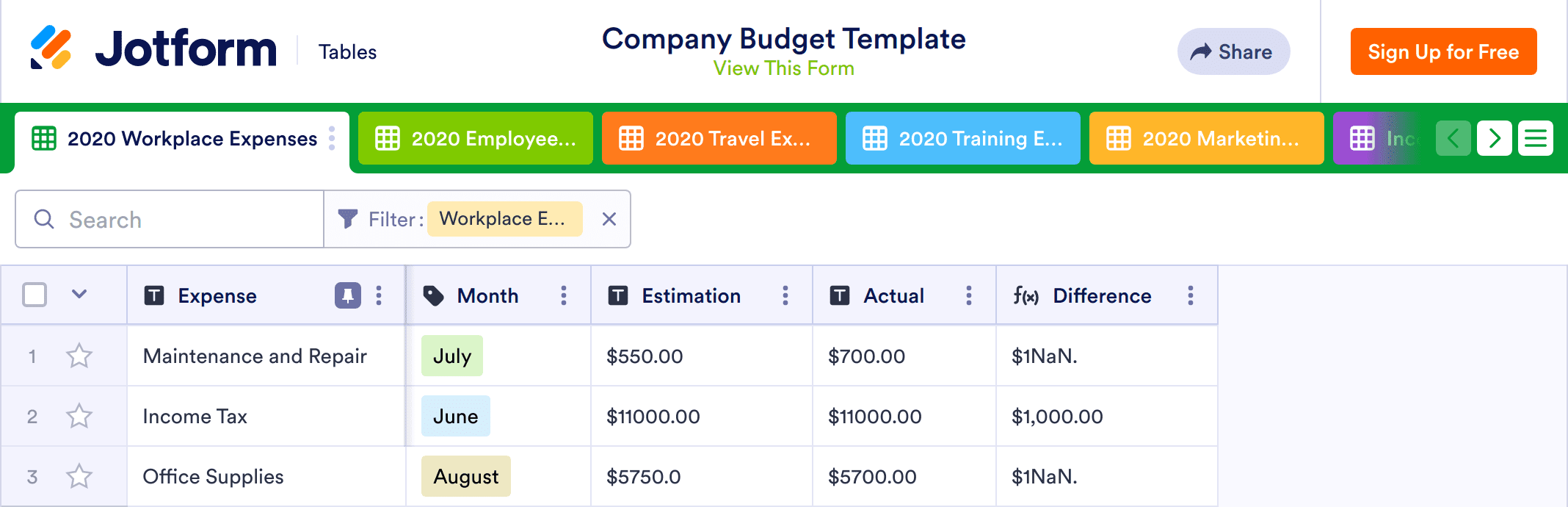The height and width of the screenshot is (507, 1568).
Task: Favorite the Office Supplies row
Action: 79,477
